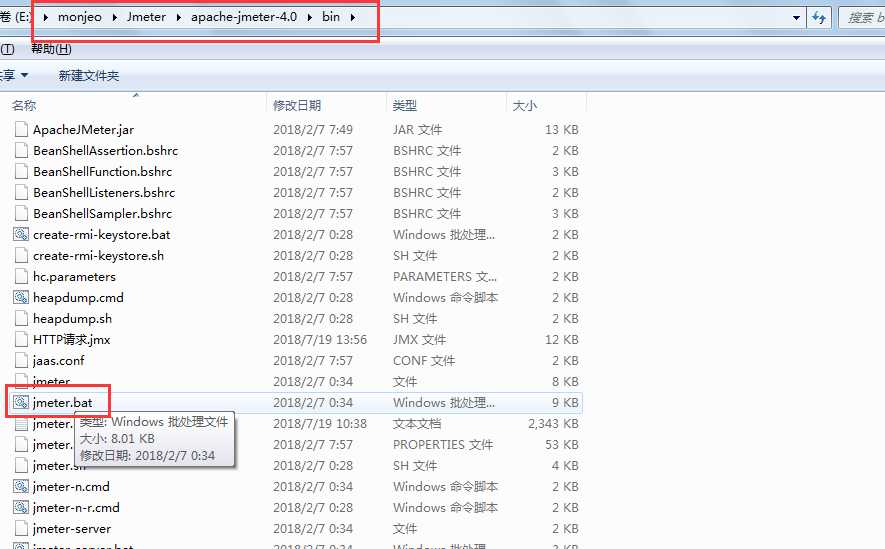Click the HTTP请求.jmx file icon
This screenshot has height=549, width=885.
pyautogui.click(x=21, y=339)
